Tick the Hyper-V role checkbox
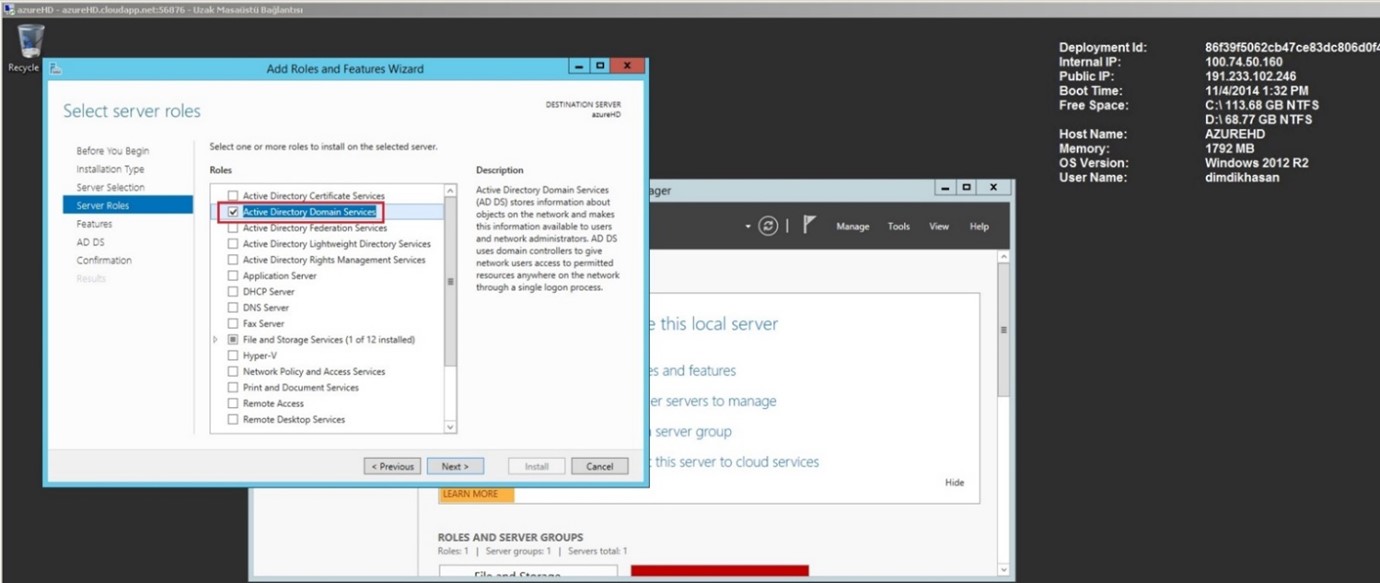The width and height of the screenshot is (1380, 583). tap(233, 356)
